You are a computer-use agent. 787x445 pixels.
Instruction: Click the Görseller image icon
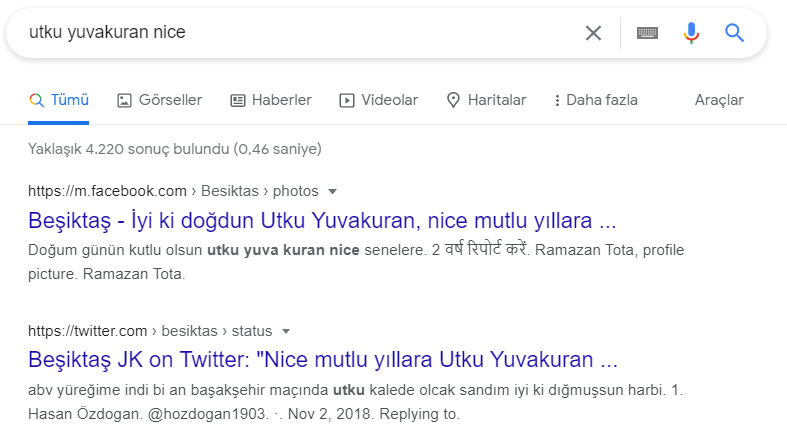coord(125,100)
